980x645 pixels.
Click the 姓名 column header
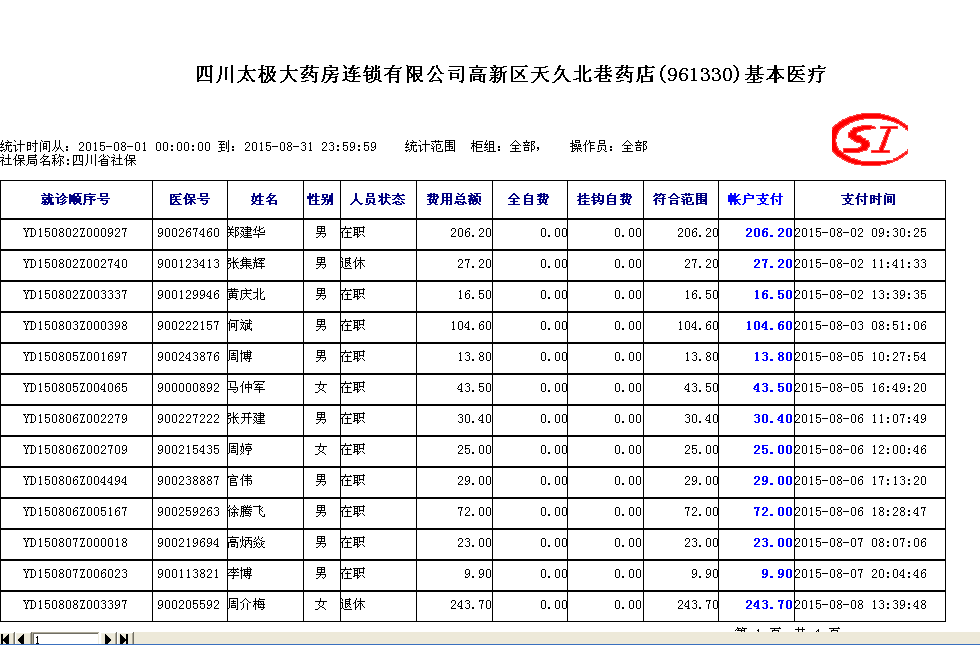pos(265,199)
